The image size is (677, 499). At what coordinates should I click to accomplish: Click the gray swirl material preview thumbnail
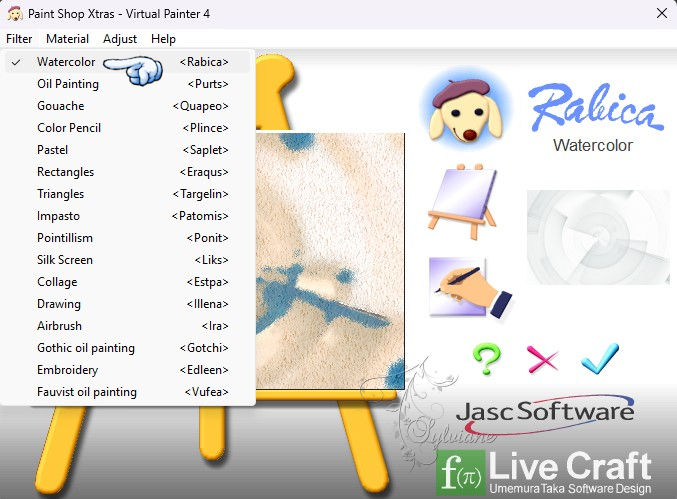(x=598, y=237)
